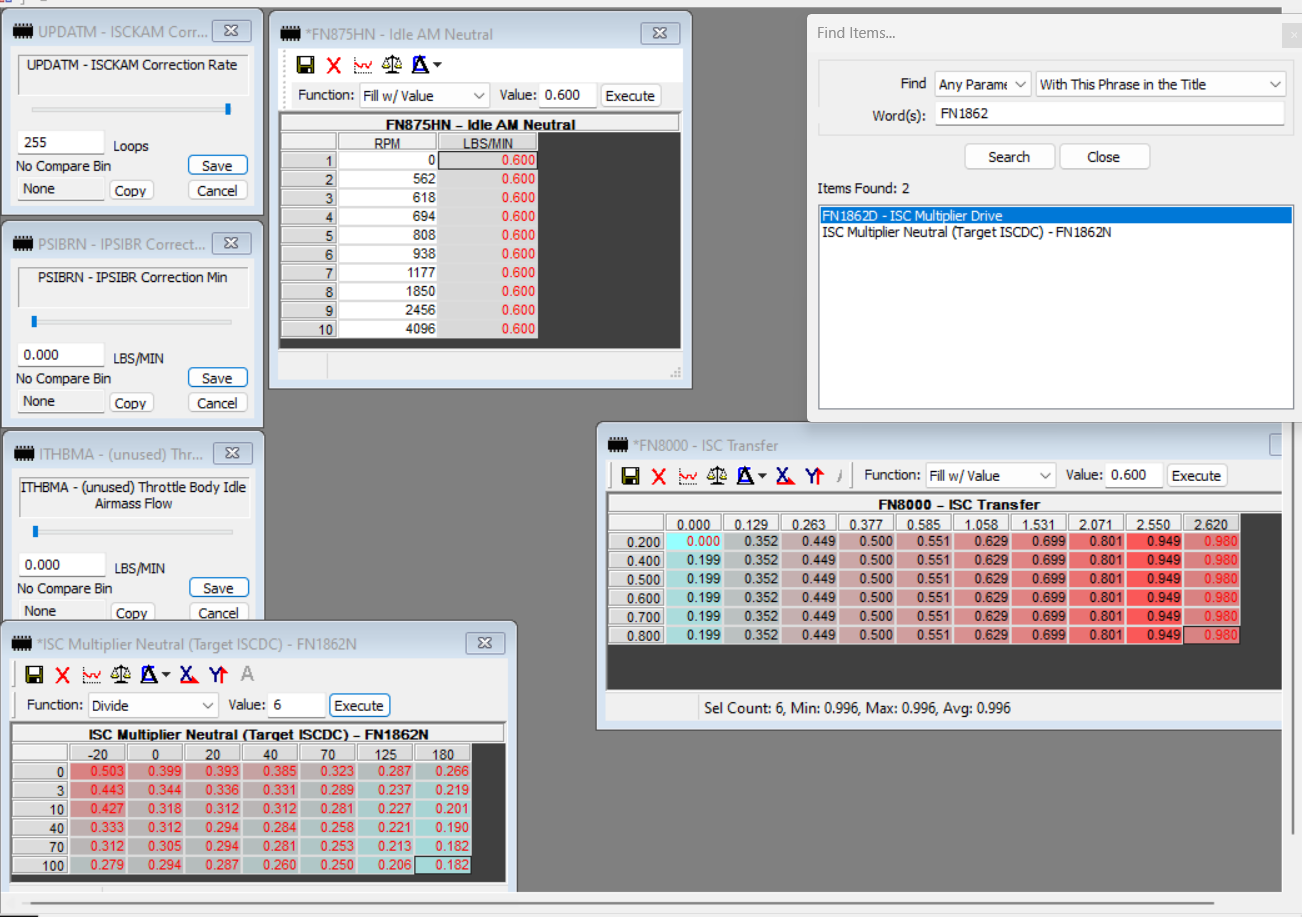Click the Word(s) field containing FN1862
This screenshot has width=1302, height=917.
[1109, 114]
